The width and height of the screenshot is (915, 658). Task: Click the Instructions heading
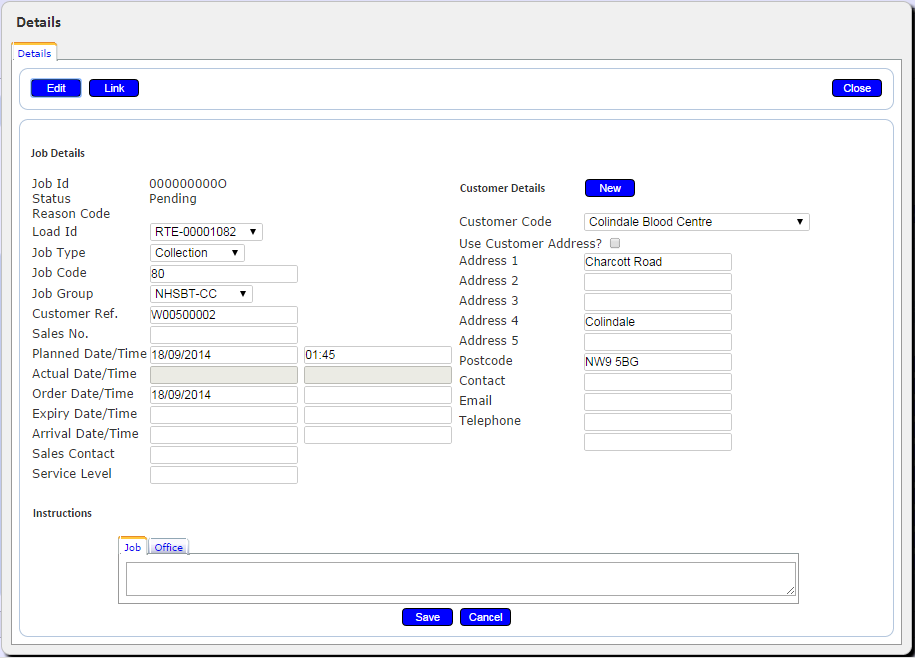(x=62, y=513)
